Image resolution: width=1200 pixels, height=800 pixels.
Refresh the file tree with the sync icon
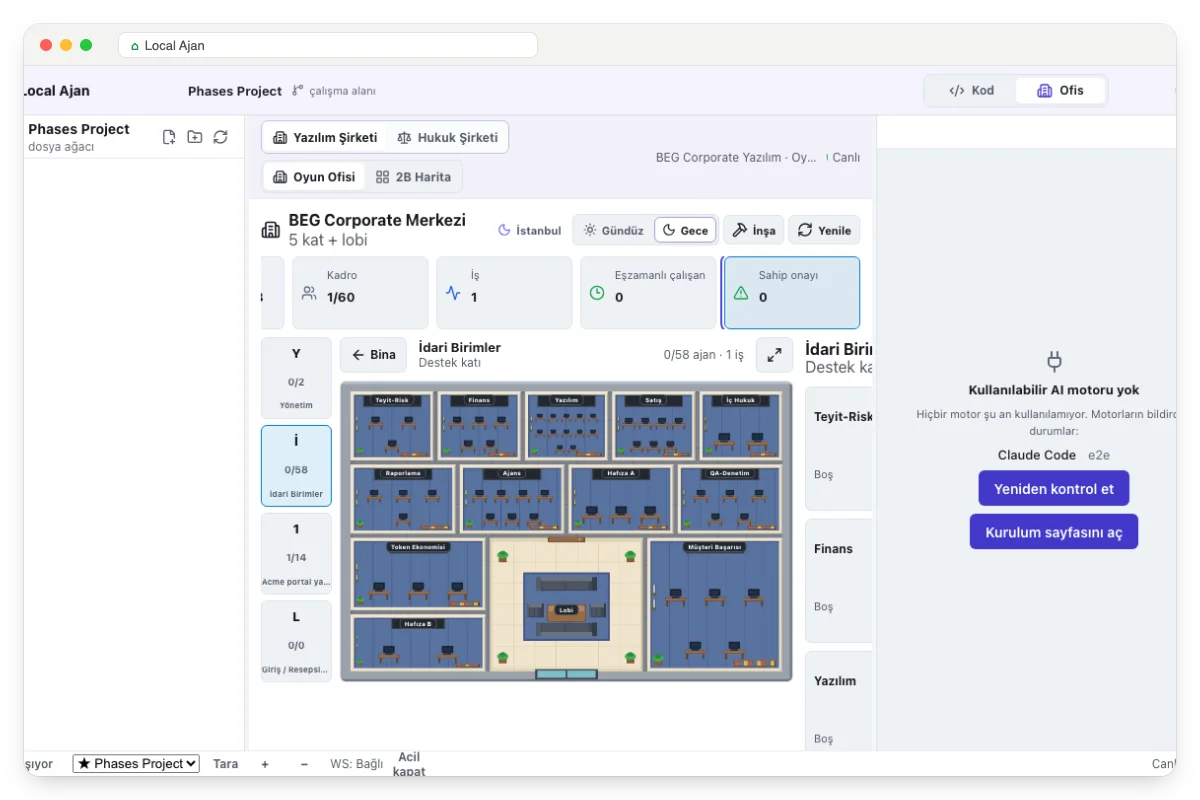coord(221,137)
